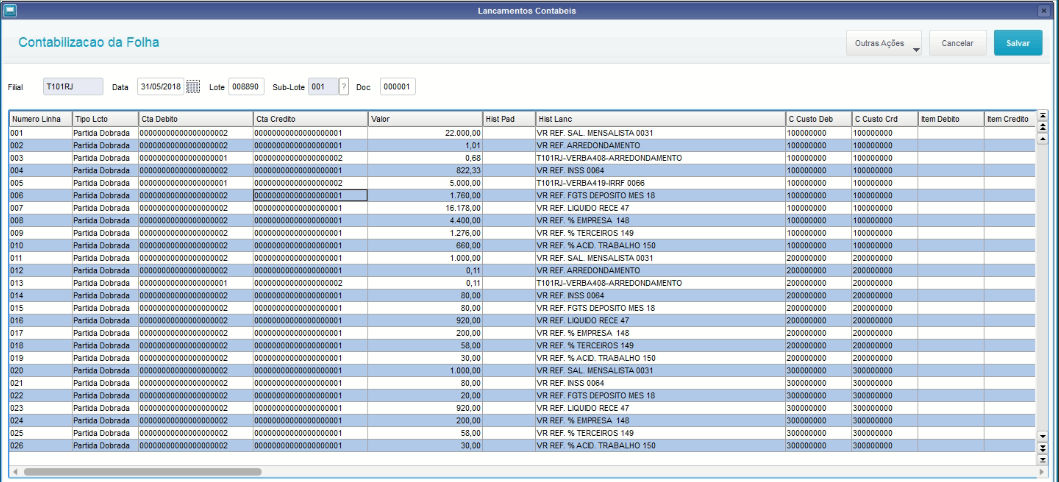This screenshot has height=482, width=1059.
Task: Select the Hist Lanc column header
Action: coord(661,119)
